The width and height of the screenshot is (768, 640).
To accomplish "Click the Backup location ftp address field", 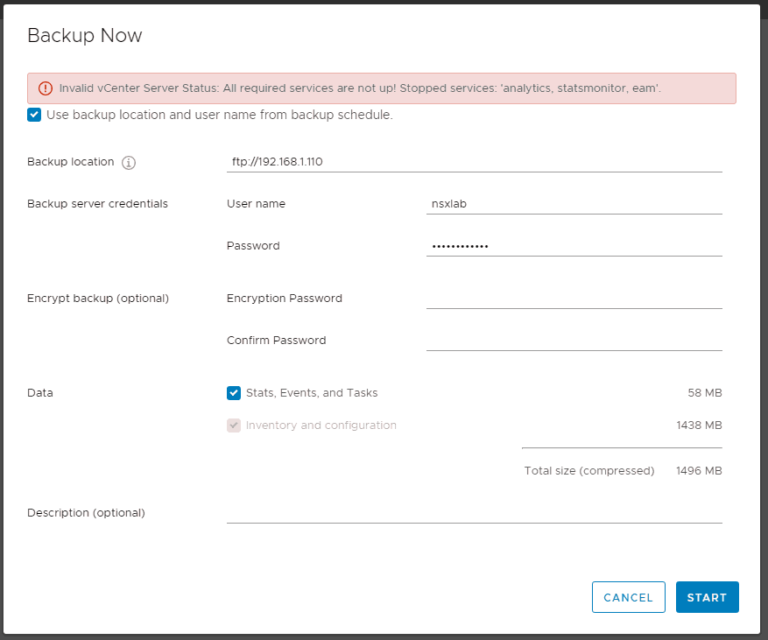I will (x=474, y=162).
